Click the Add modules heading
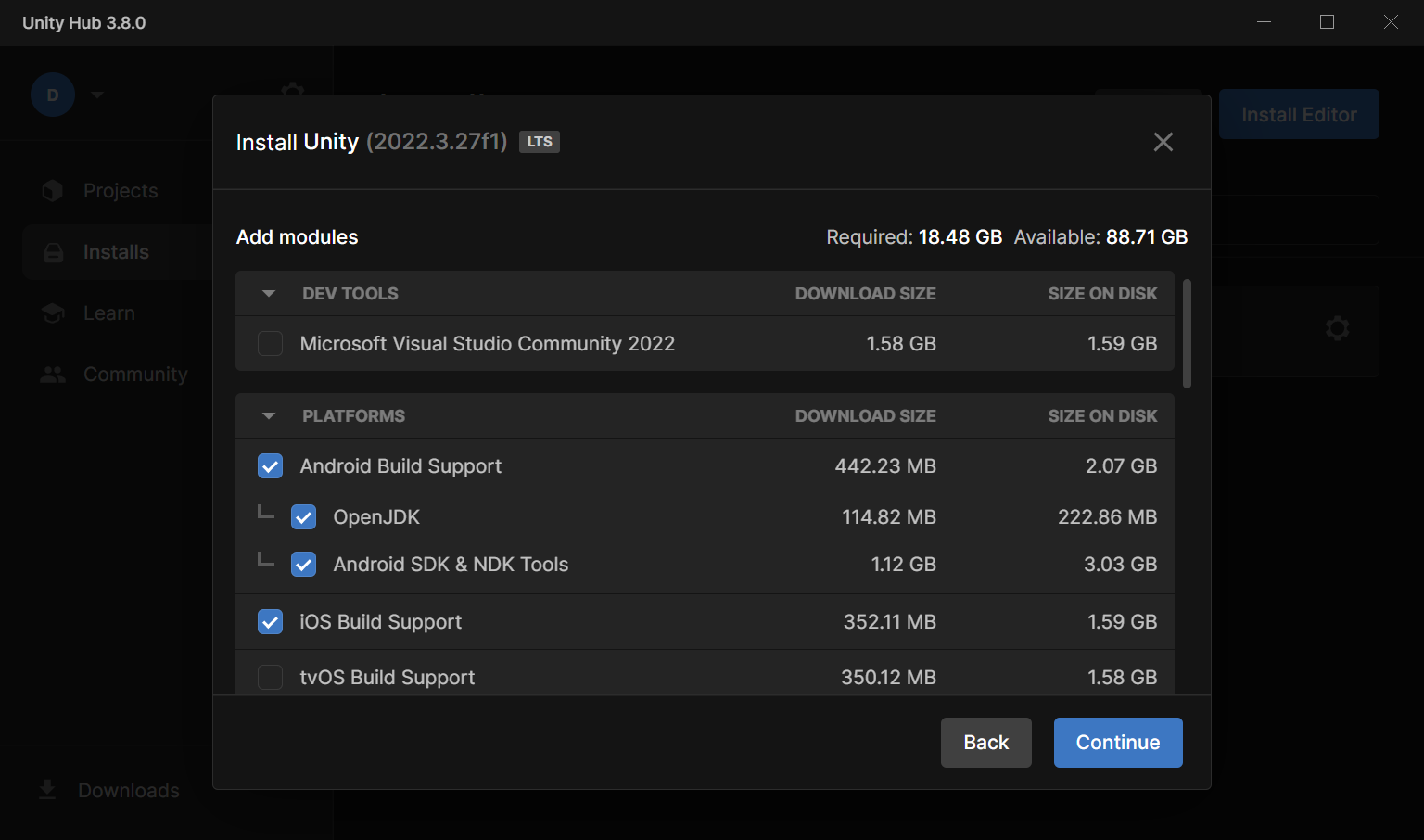This screenshot has width=1424, height=840. click(298, 237)
